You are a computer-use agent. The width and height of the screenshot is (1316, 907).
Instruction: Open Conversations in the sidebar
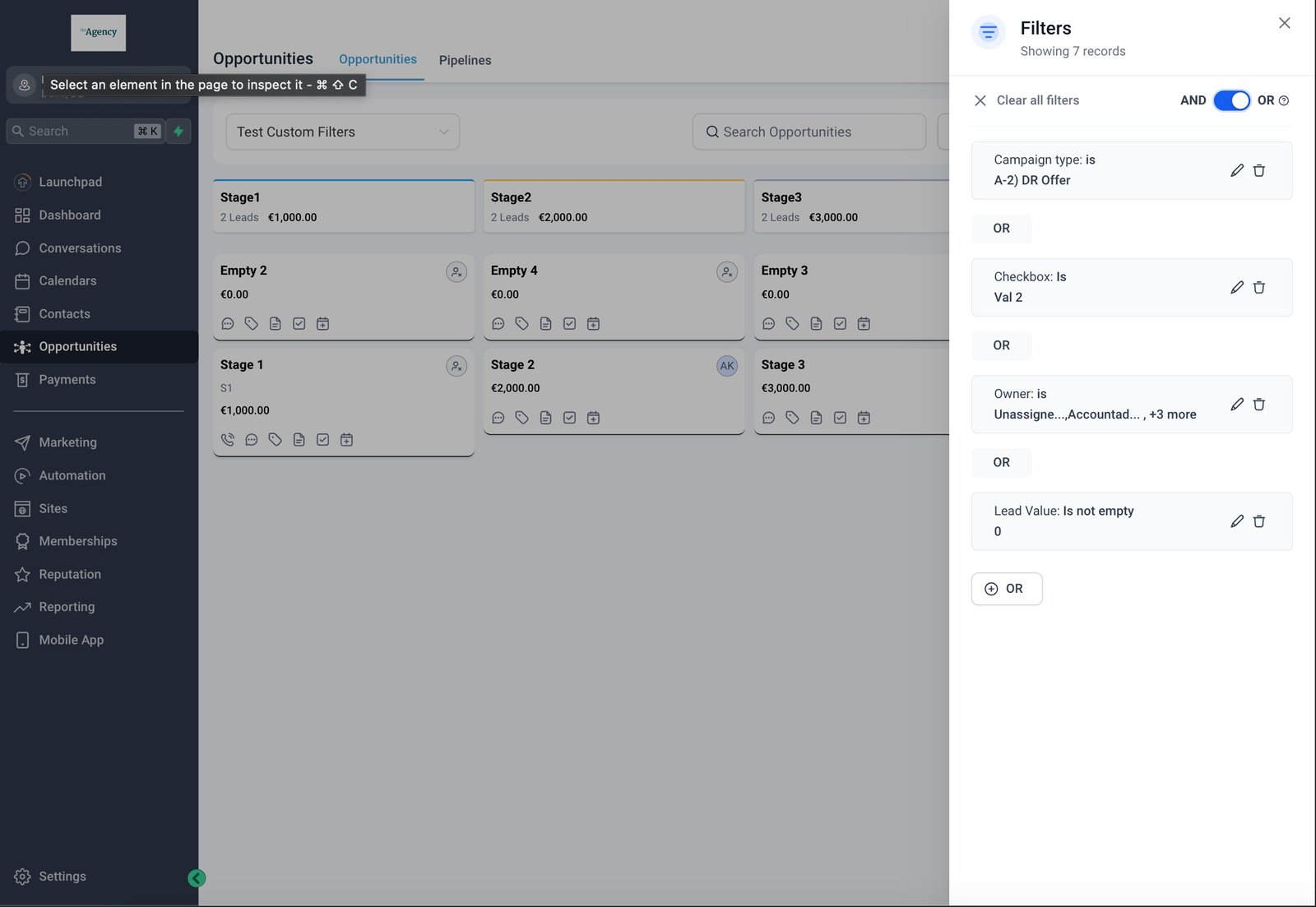[80, 248]
